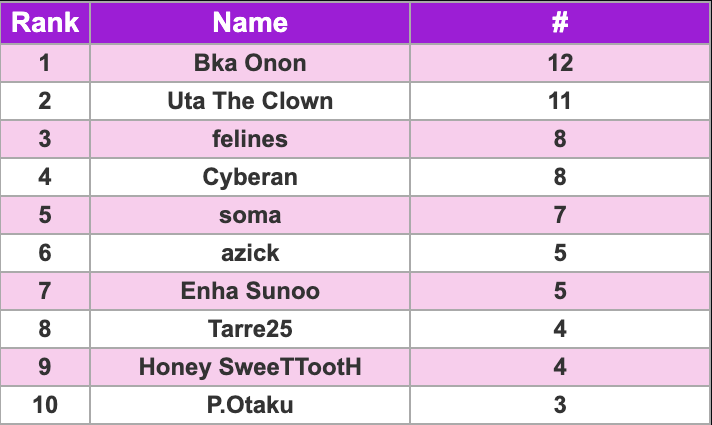Viewport: 712px width, 425px height.
Task: Select the score 7 cell
Action: (x=560, y=216)
